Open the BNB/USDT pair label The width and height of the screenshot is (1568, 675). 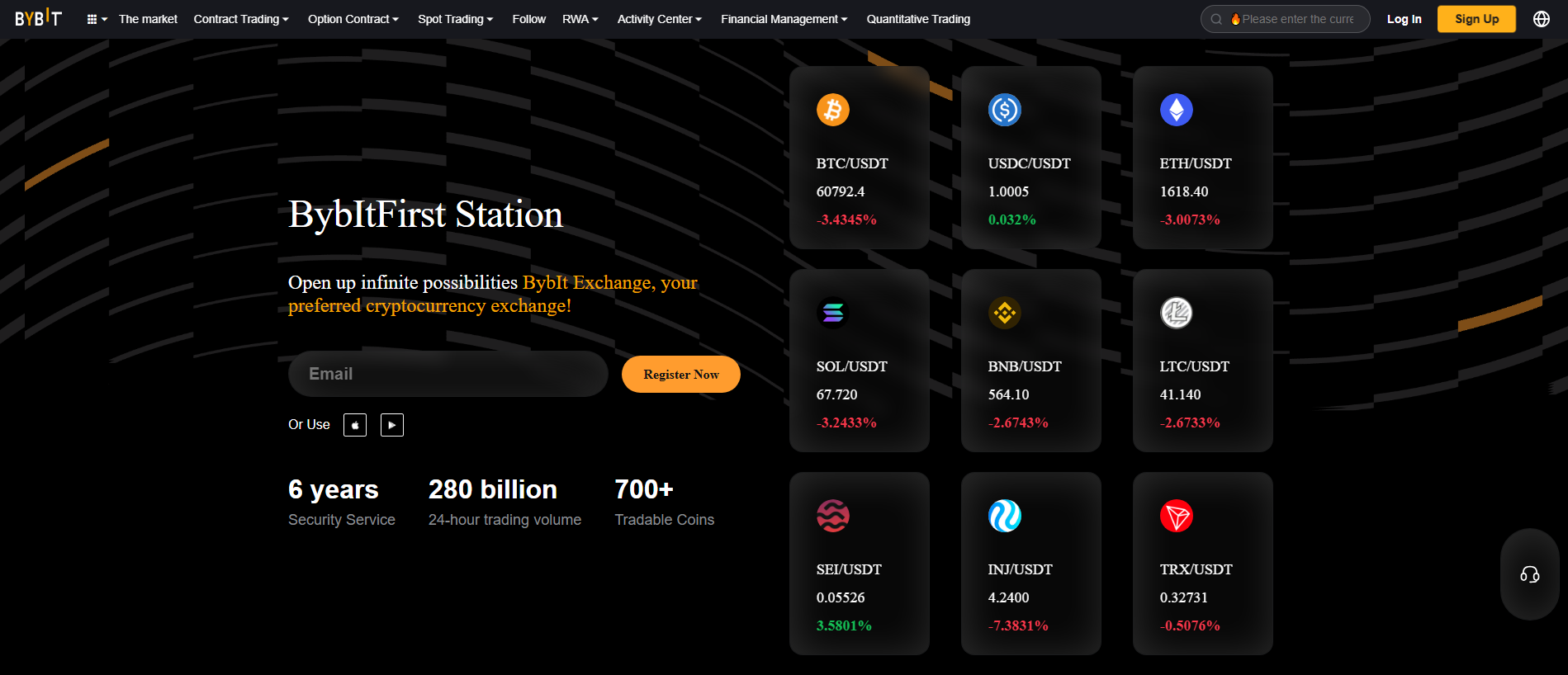(x=1025, y=366)
